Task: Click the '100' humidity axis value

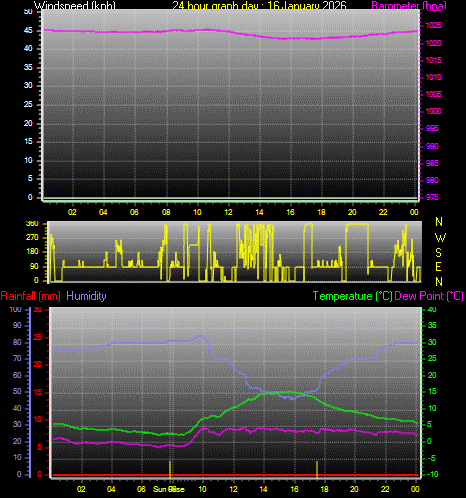Action: tap(15, 309)
